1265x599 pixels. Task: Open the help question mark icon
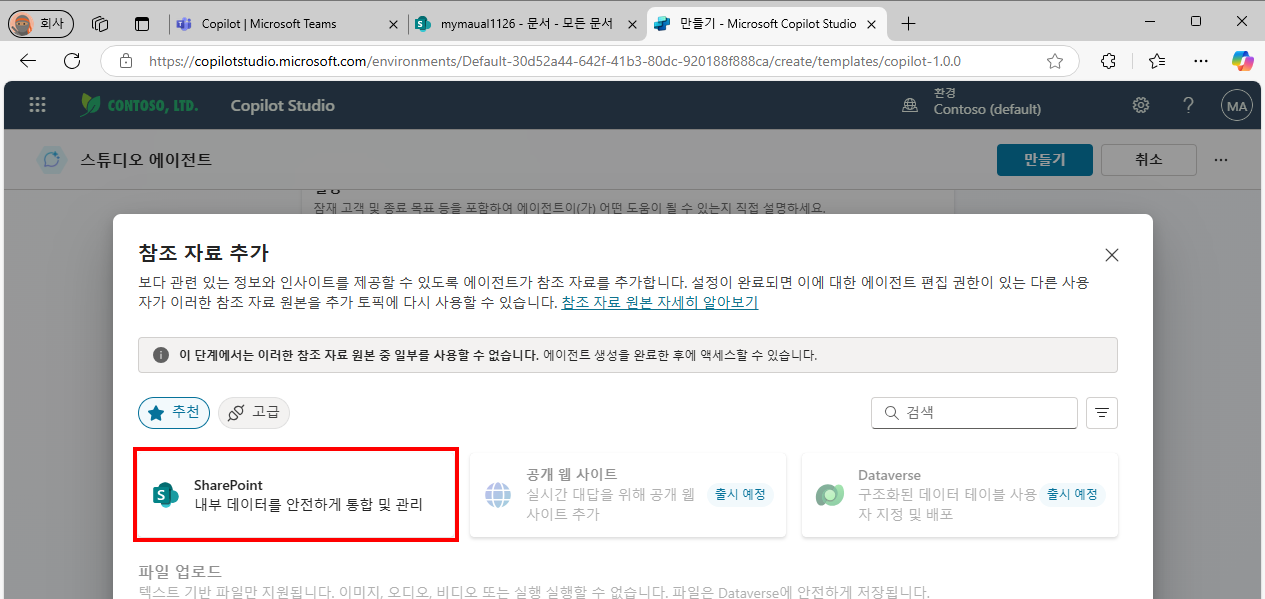pos(1188,105)
